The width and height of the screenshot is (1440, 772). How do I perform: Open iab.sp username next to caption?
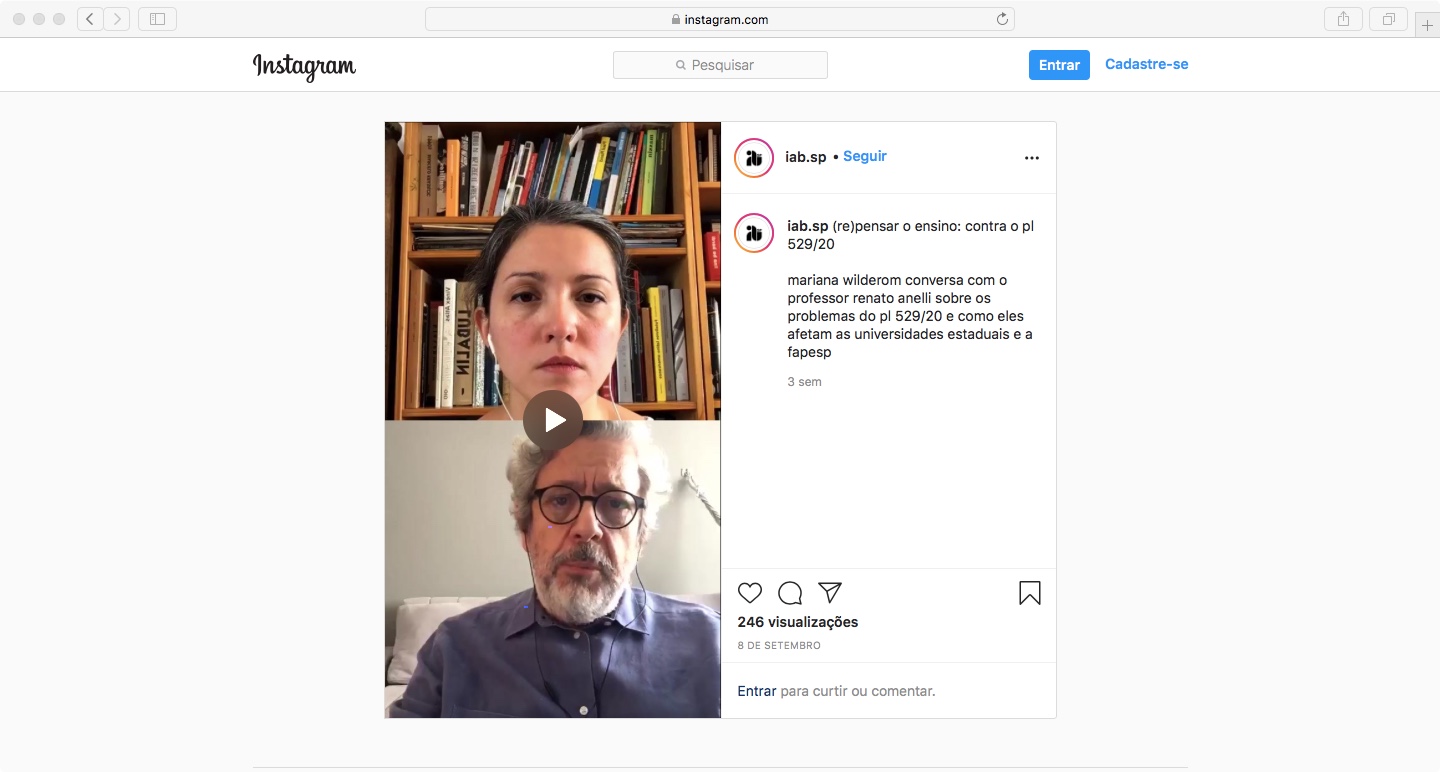808,226
